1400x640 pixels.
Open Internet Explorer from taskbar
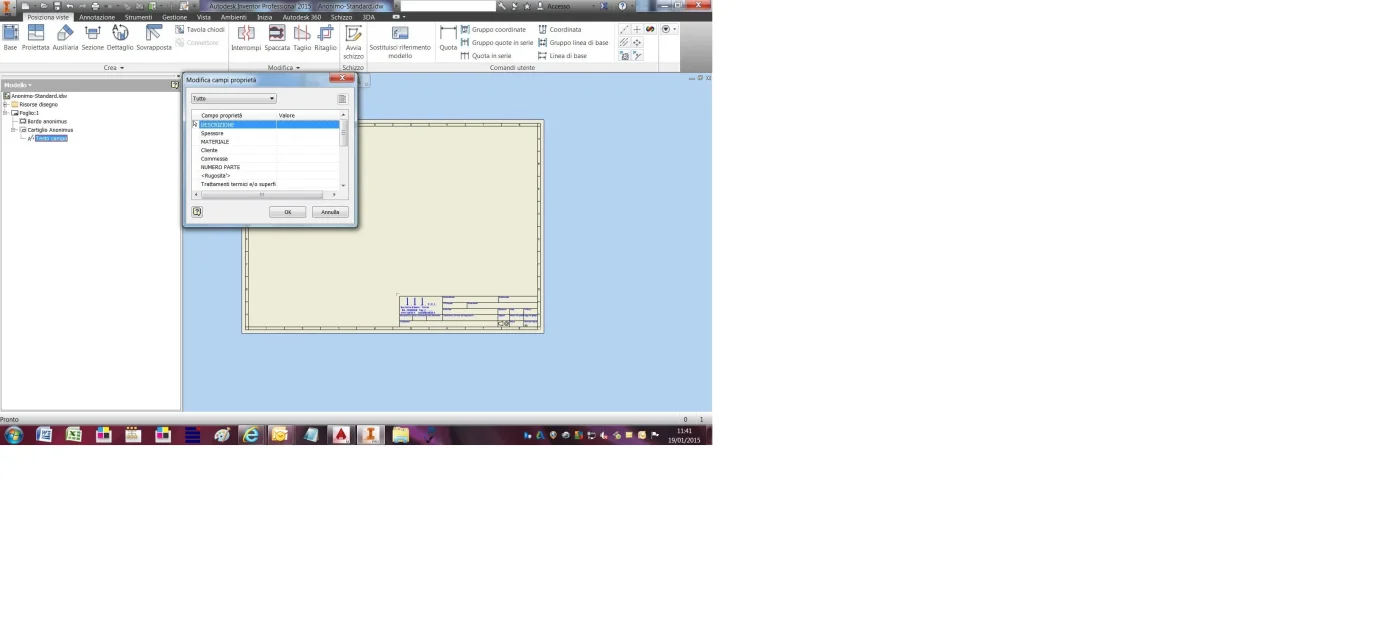click(251, 435)
